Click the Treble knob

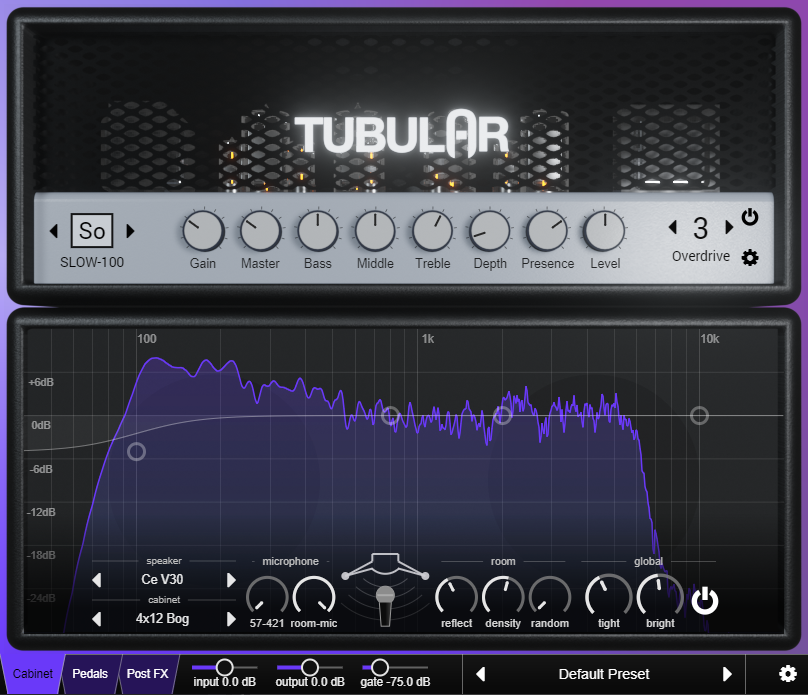pos(433,231)
